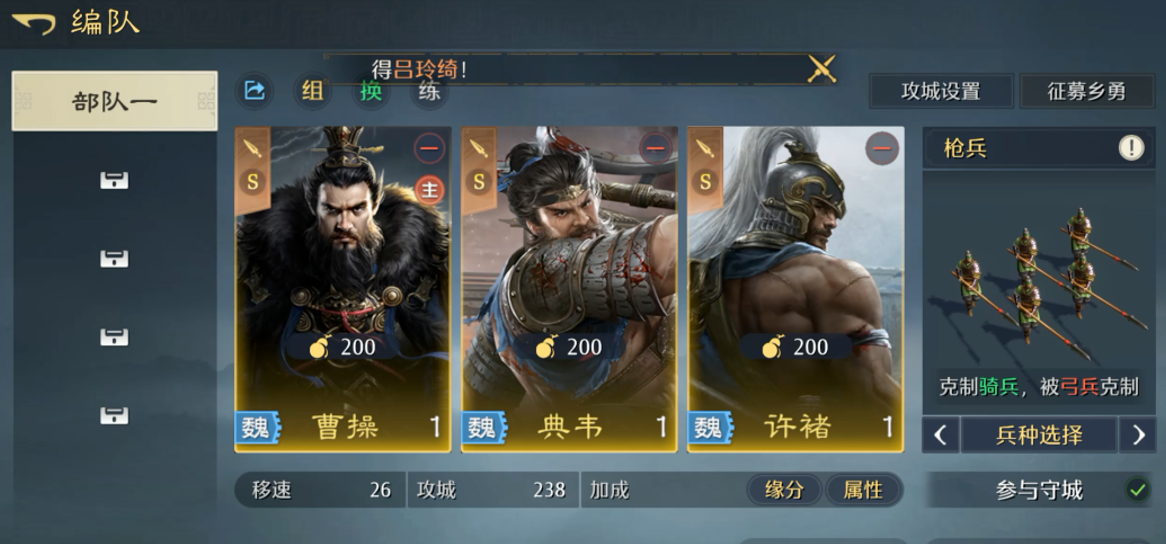
Task: Remove 曹操 using the red minus icon
Action: (429, 148)
